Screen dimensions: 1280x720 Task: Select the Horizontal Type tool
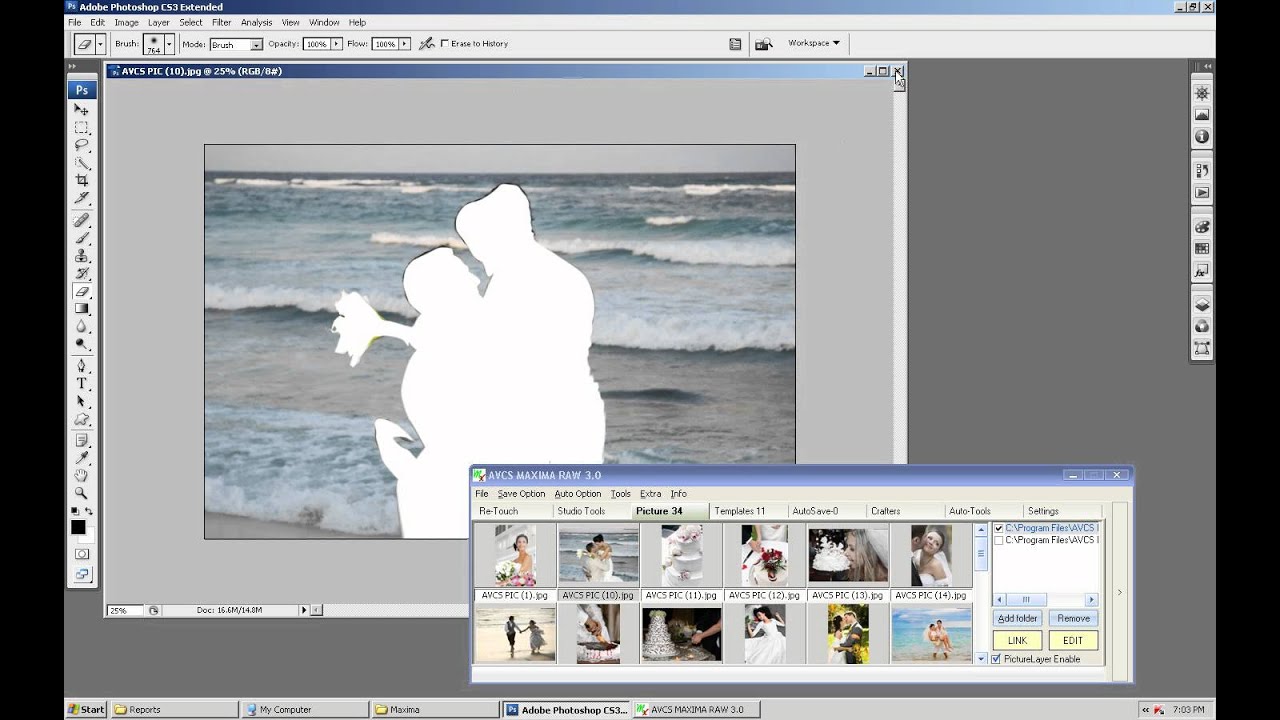point(81,384)
